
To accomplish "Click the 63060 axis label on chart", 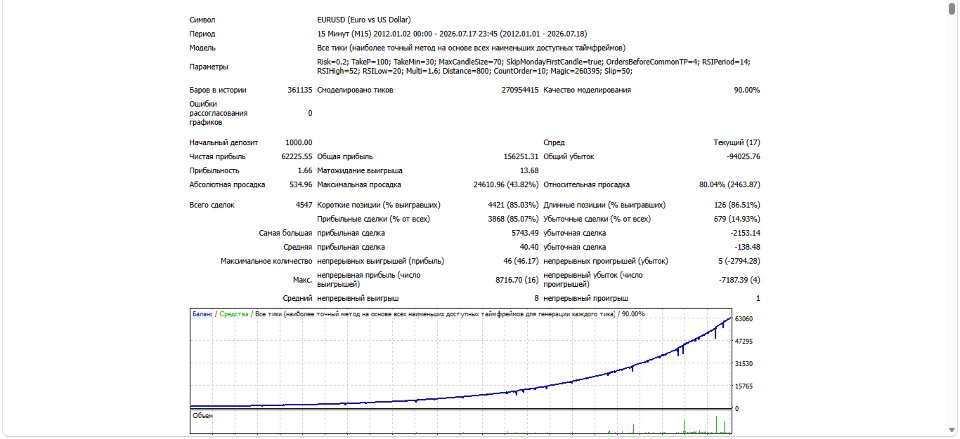I will pos(744,319).
